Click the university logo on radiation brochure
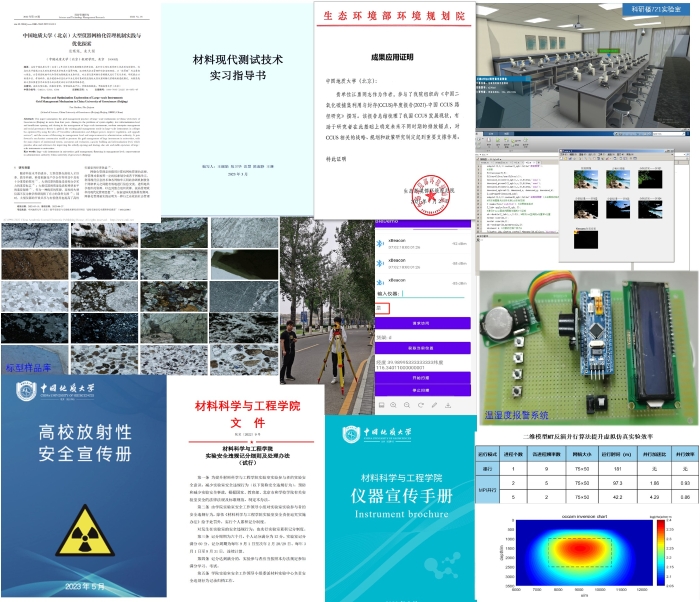 coord(55,390)
